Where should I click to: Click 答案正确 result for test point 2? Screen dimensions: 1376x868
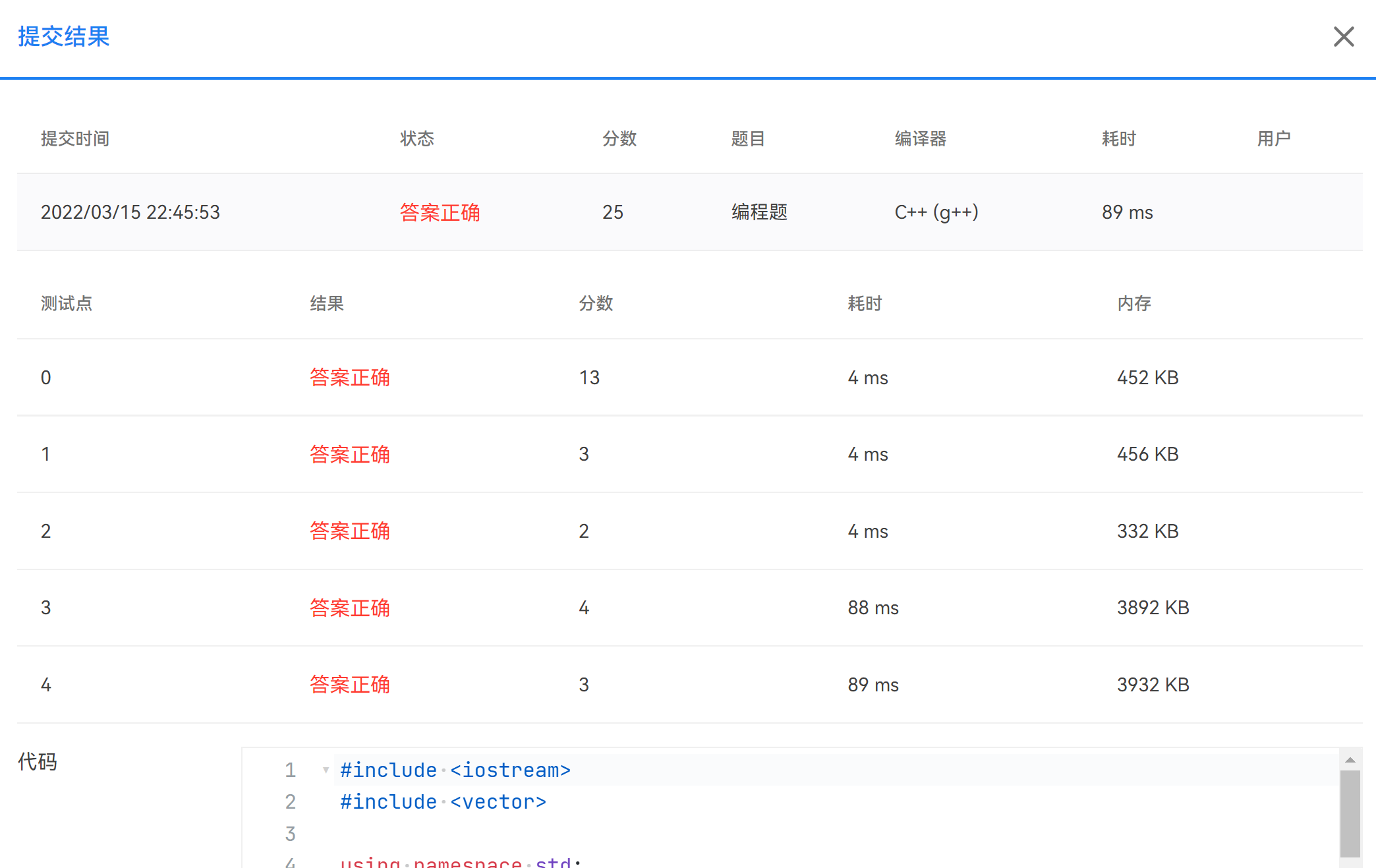tap(349, 531)
